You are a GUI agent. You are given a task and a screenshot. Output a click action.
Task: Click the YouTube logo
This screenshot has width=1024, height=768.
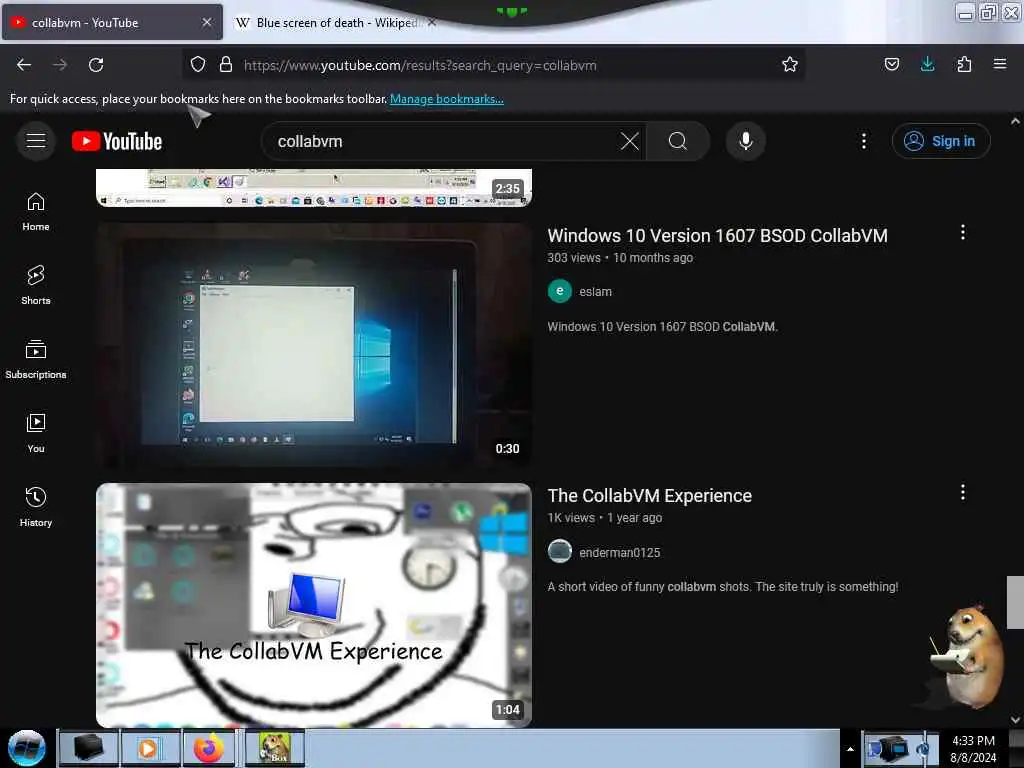pos(117,141)
